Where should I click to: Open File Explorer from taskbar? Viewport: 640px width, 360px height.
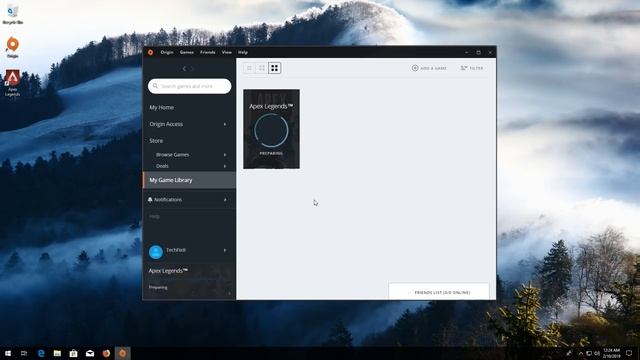click(57, 353)
